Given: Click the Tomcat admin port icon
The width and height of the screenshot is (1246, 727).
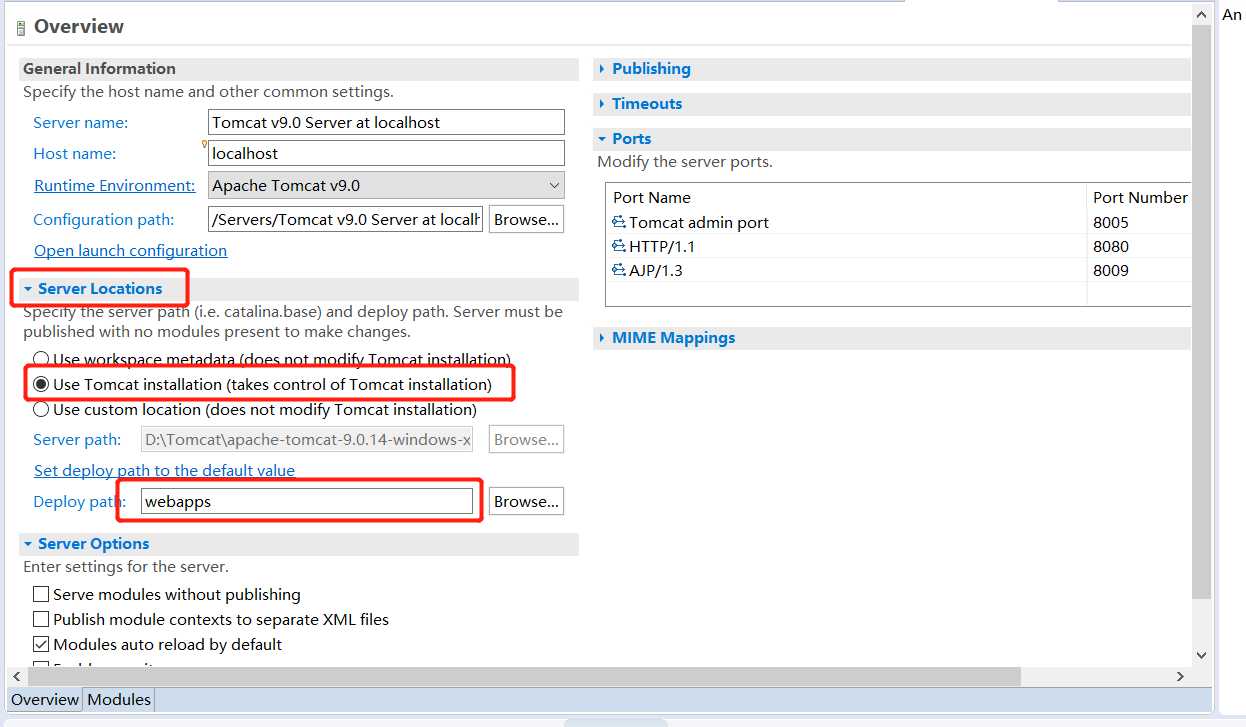Looking at the screenshot, I should 619,222.
